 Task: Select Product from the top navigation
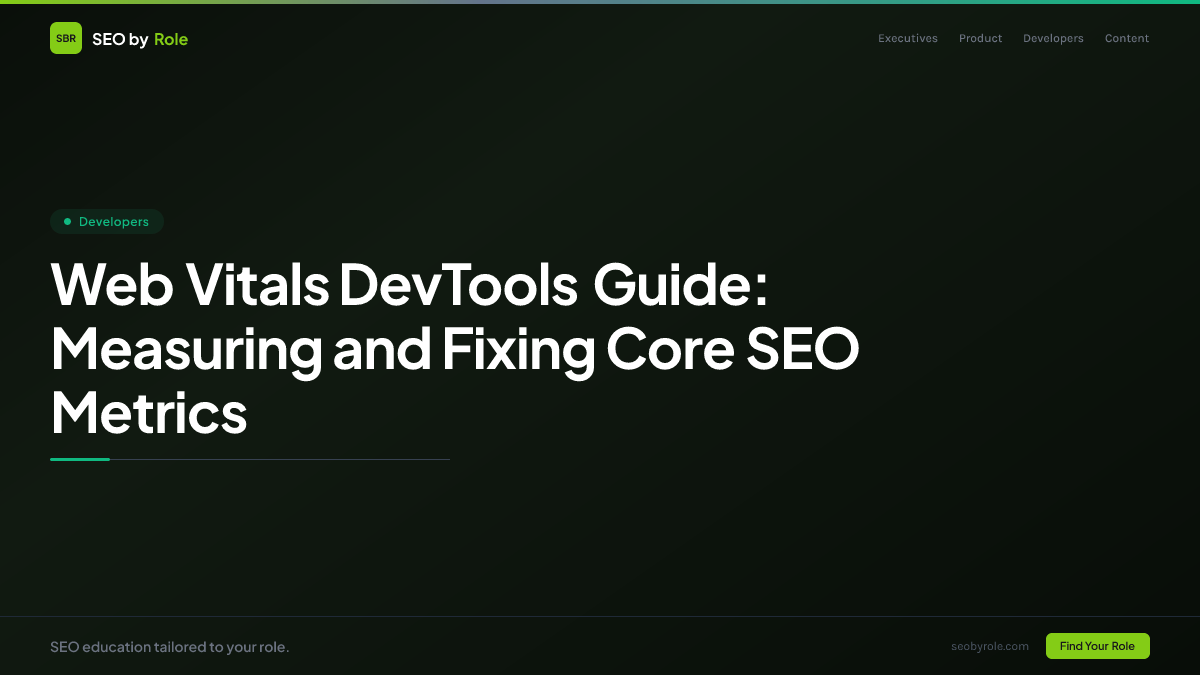tap(980, 38)
